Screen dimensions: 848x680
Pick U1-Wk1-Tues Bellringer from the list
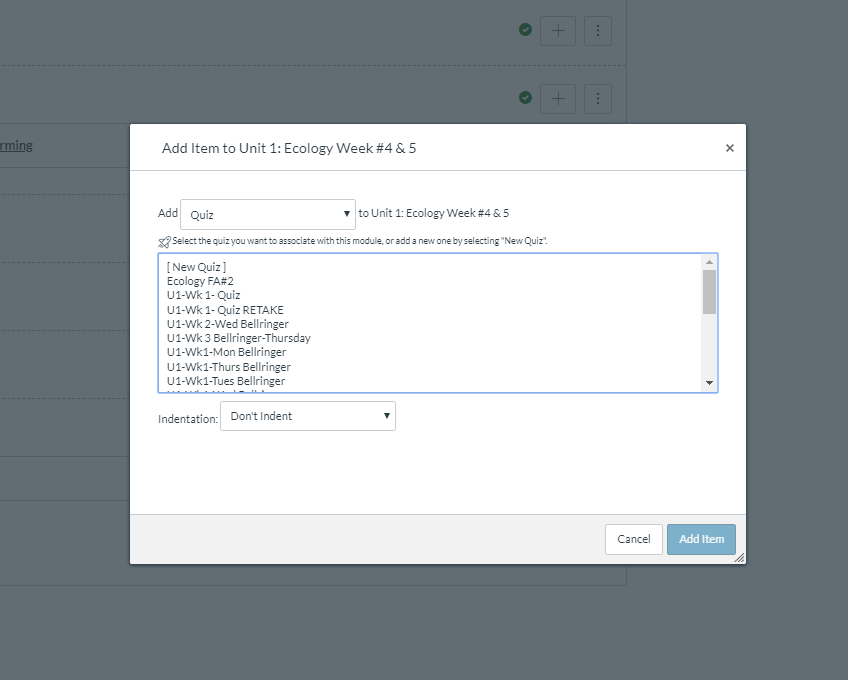coord(225,381)
